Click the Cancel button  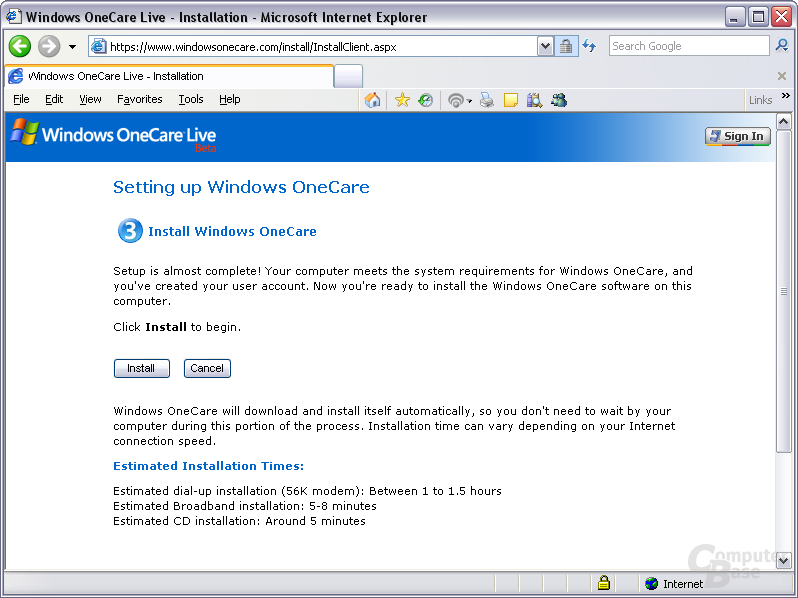[207, 368]
